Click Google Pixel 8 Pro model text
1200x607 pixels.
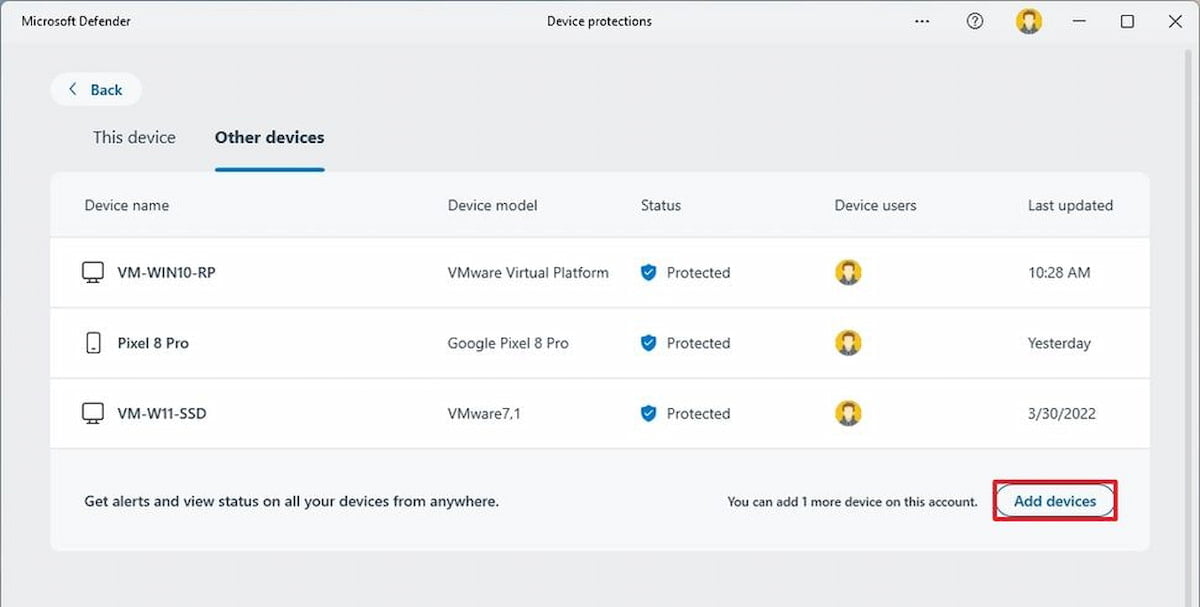tap(508, 343)
